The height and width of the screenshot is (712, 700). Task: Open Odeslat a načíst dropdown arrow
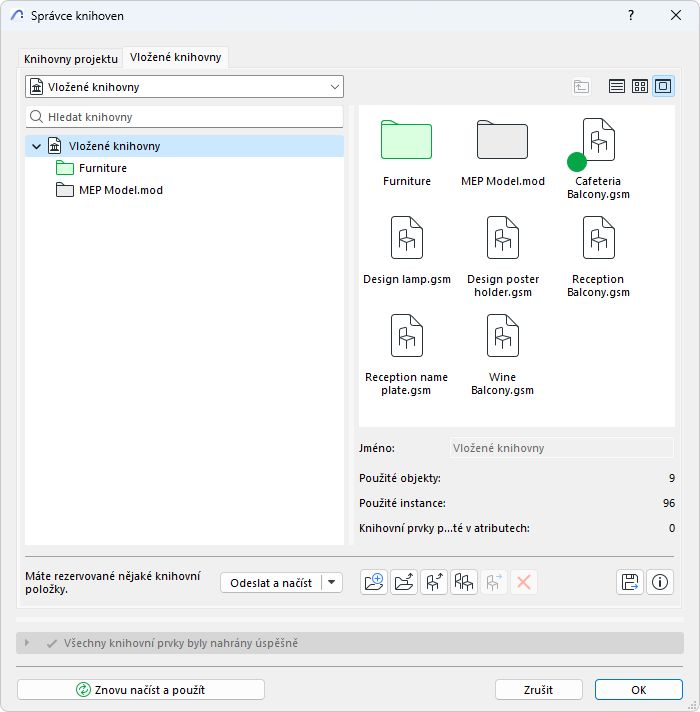332,583
